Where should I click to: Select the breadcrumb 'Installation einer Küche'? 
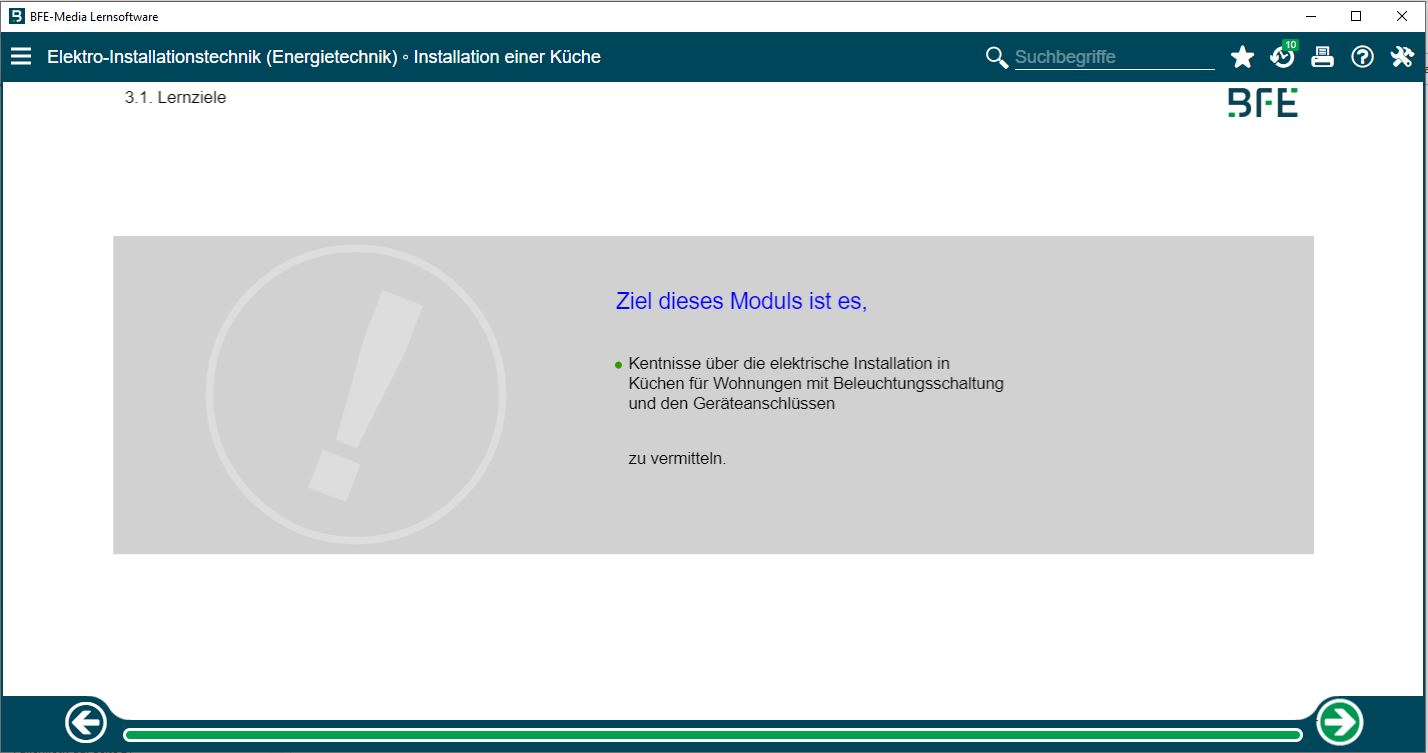(x=509, y=57)
